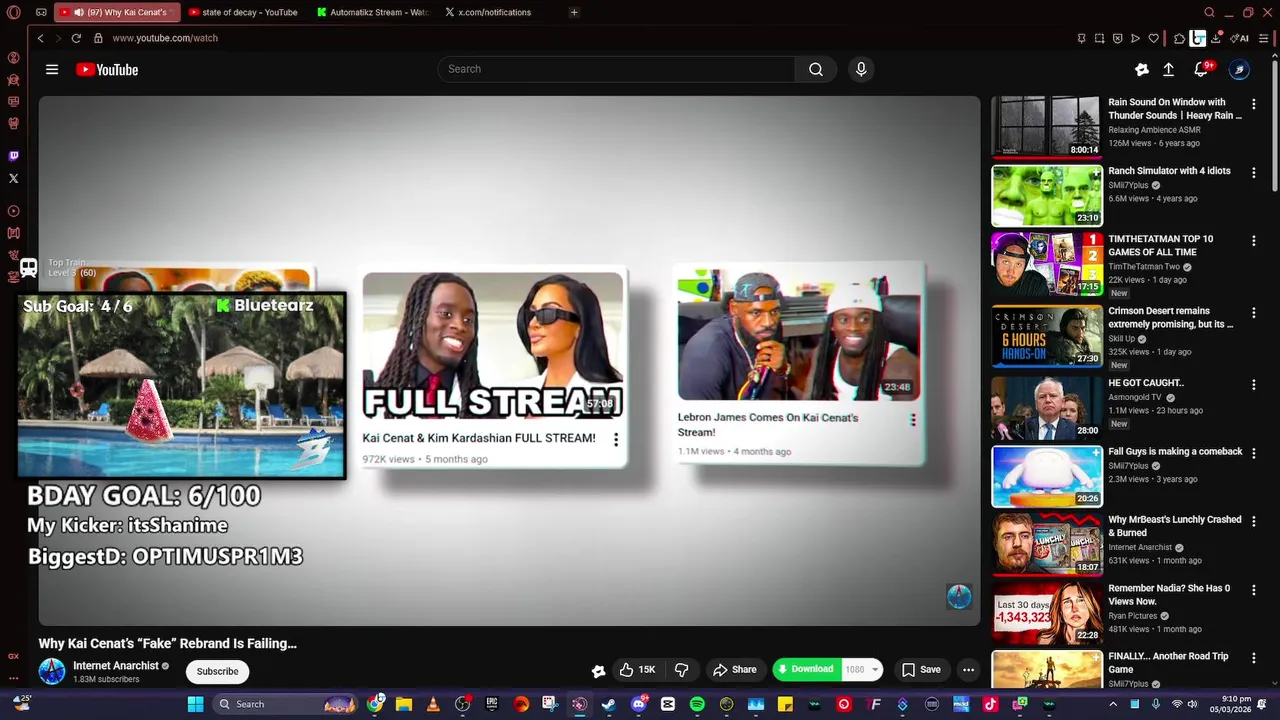Click the green Download button
The height and width of the screenshot is (720, 1280).
pyautogui.click(x=806, y=669)
